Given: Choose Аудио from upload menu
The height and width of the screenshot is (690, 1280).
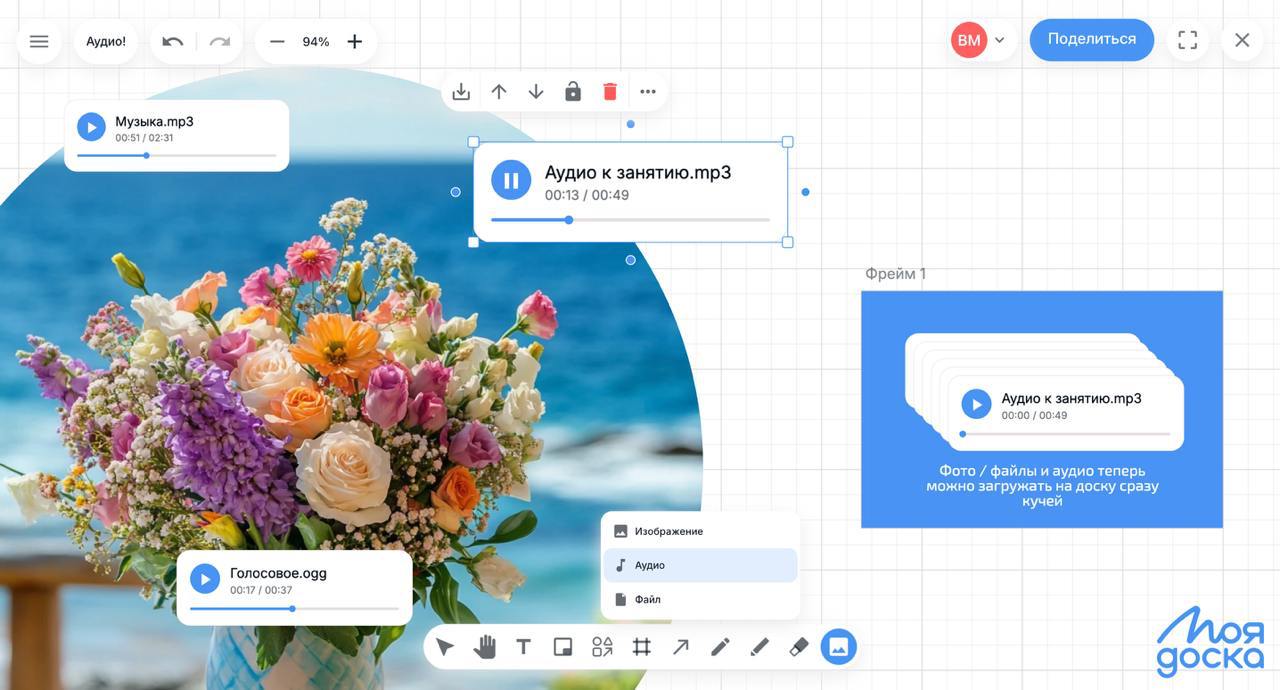Looking at the screenshot, I should click(700, 565).
